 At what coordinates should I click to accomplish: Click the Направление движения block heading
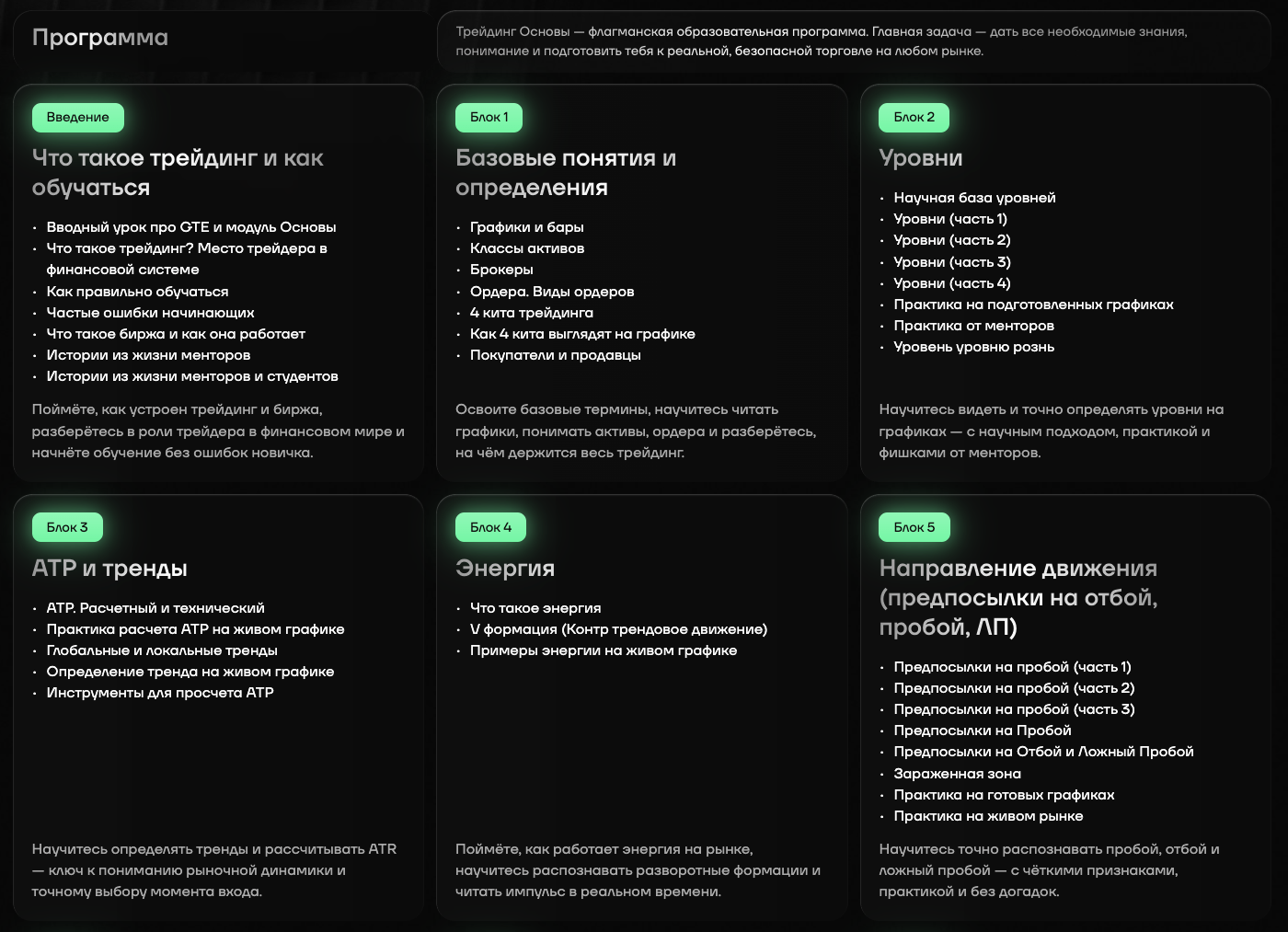click(1018, 598)
